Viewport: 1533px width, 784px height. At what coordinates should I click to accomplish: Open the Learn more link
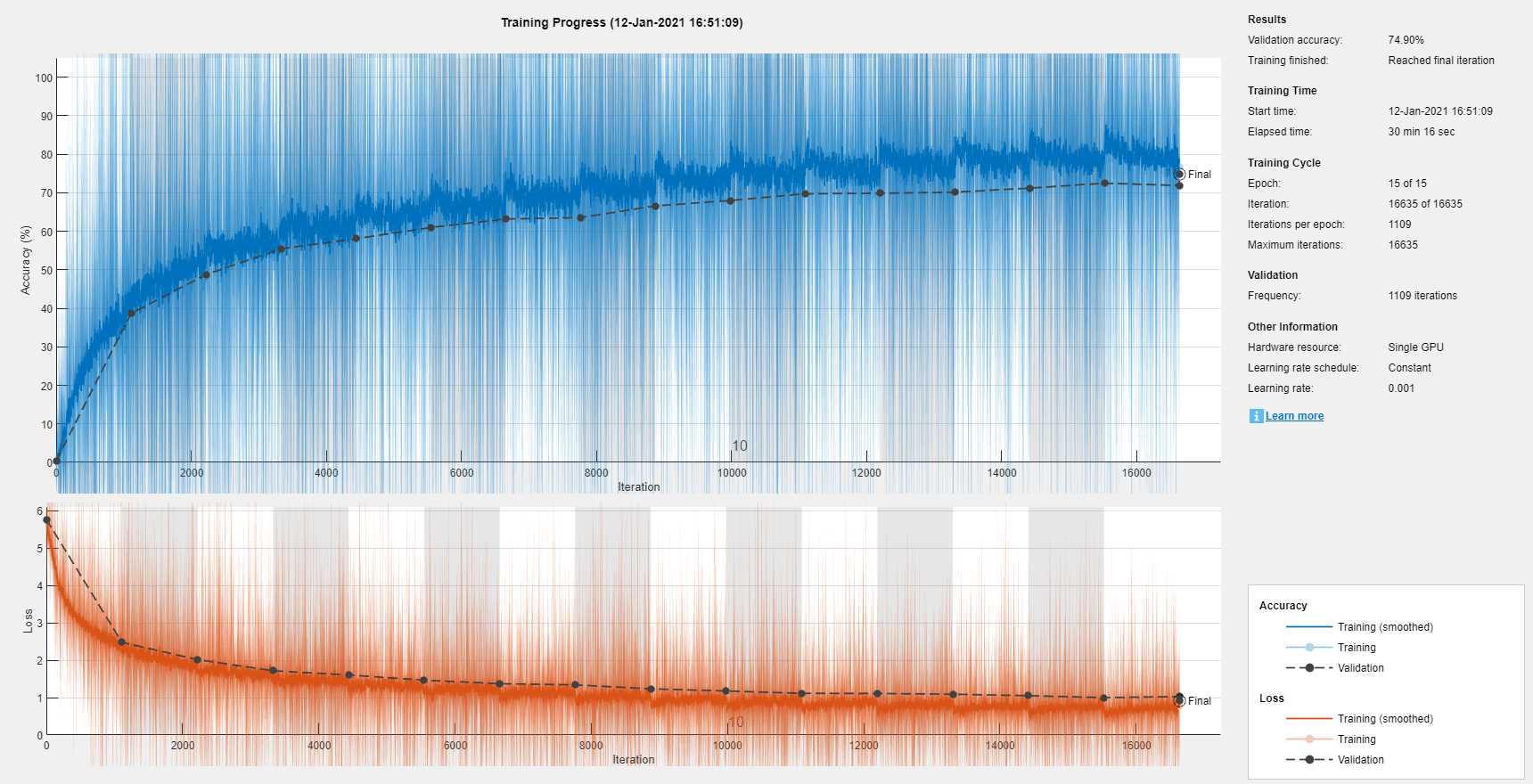[x=1294, y=416]
